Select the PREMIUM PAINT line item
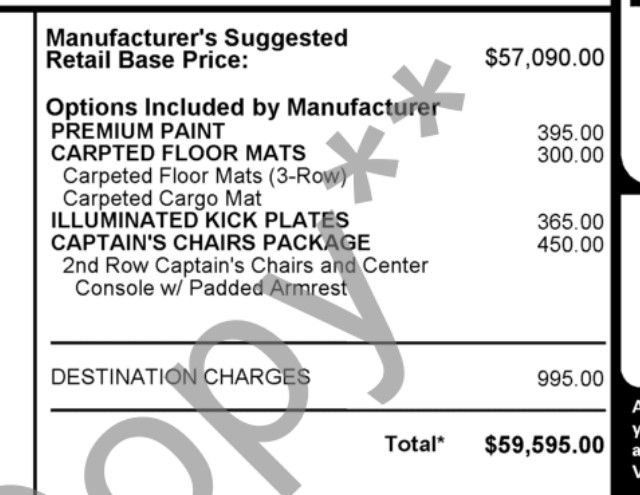This screenshot has width=640, height=495. [x=138, y=131]
